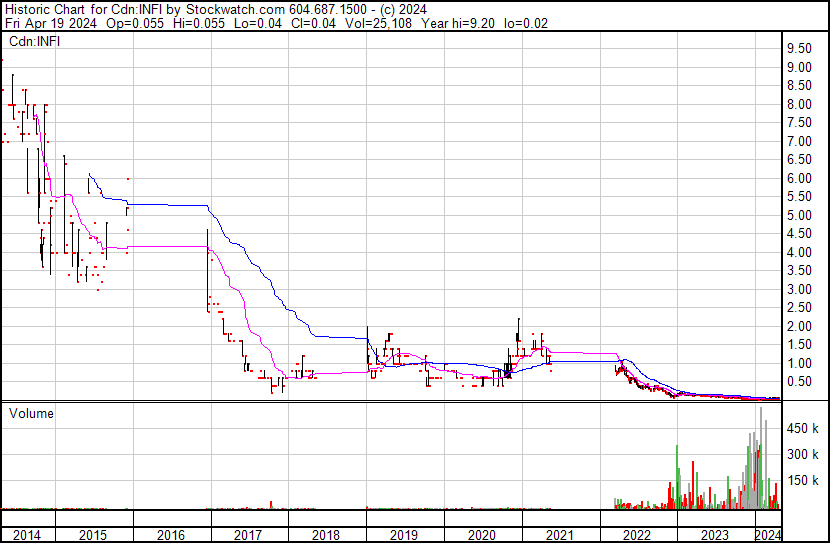Screen dimensions: 830x543
Task: Select the Cdn:INFI symbol label
Action: click(34, 40)
